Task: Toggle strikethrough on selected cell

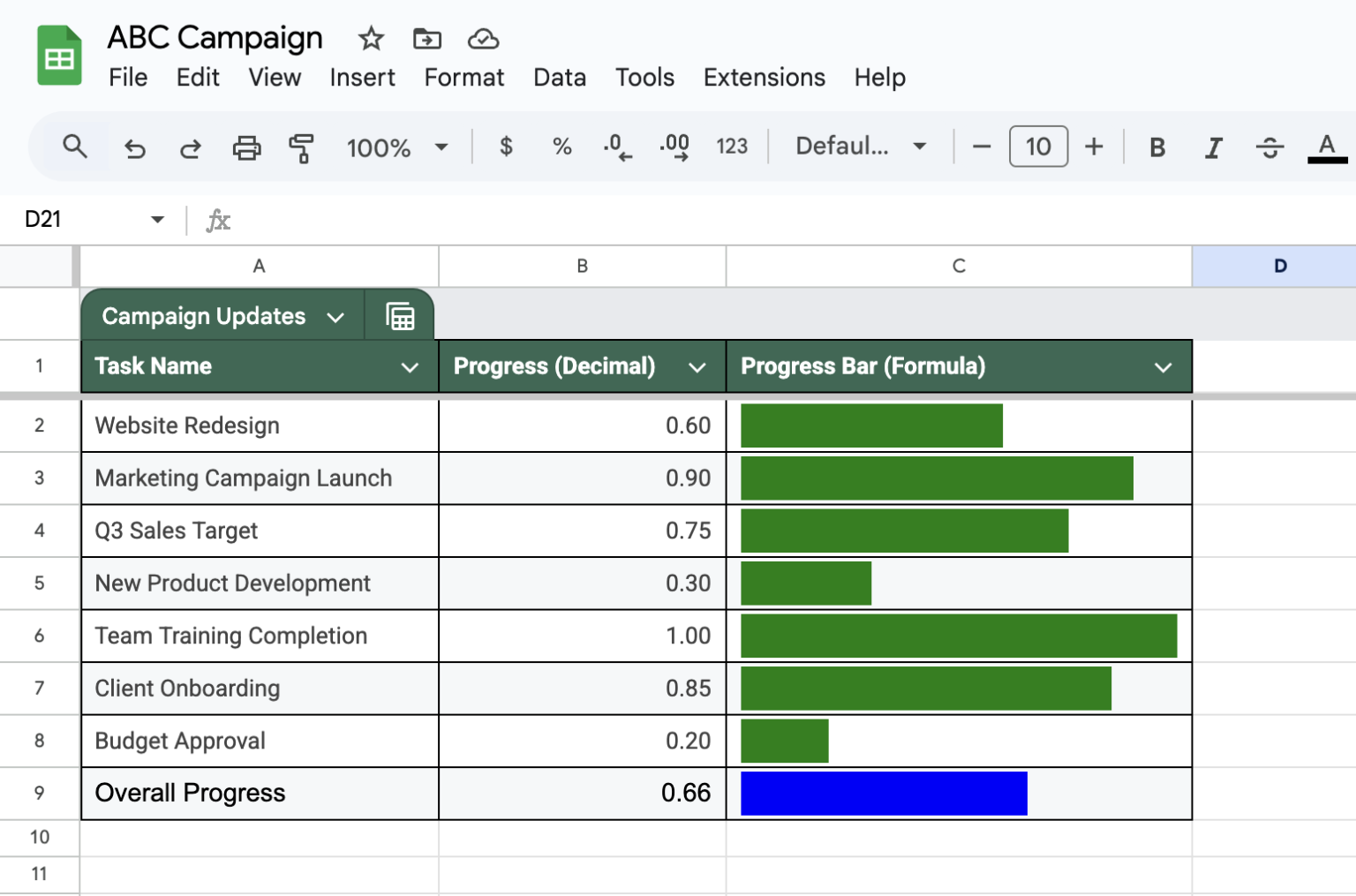Action: coord(1269,147)
